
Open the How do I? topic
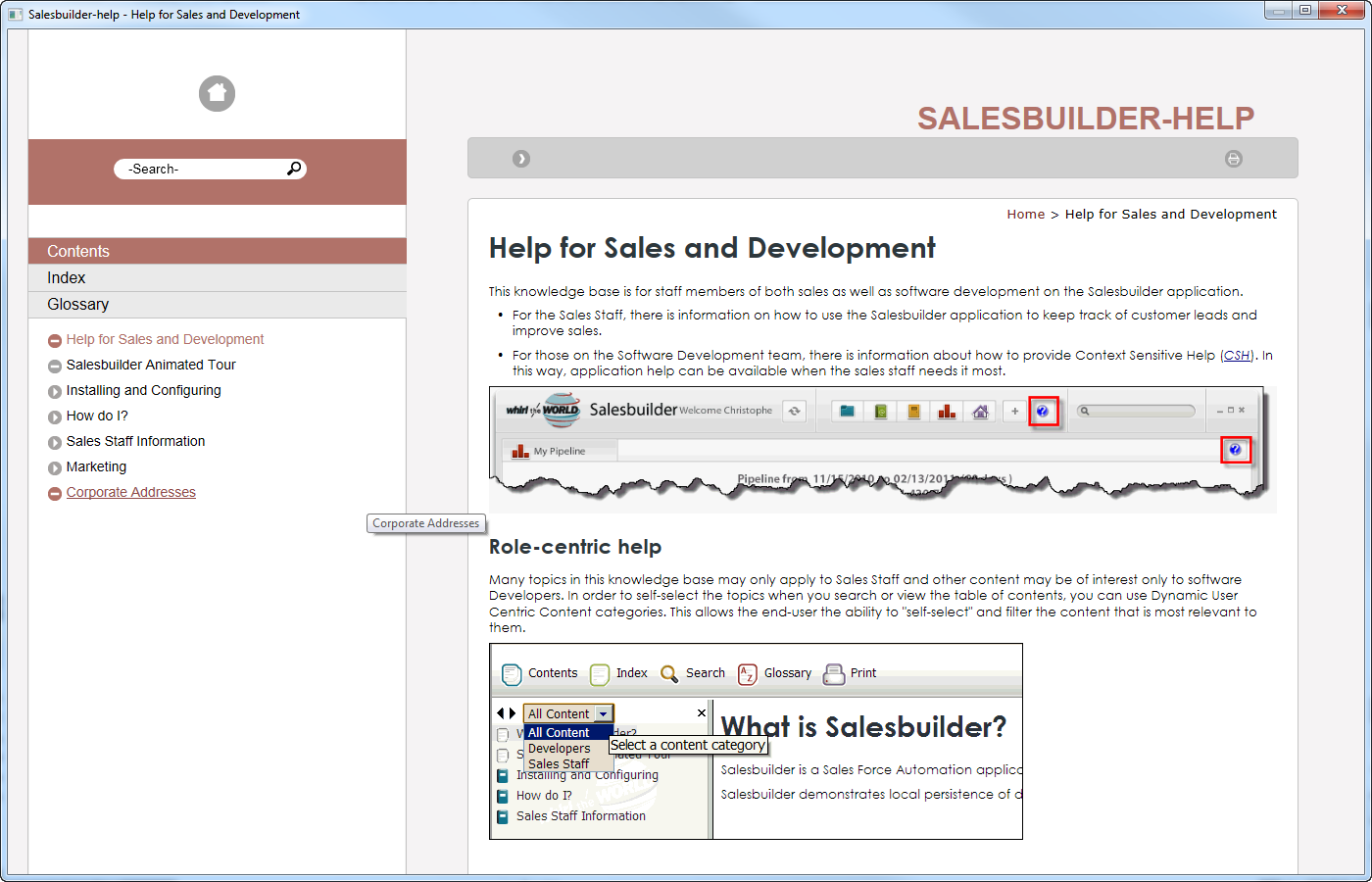point(97,416)
